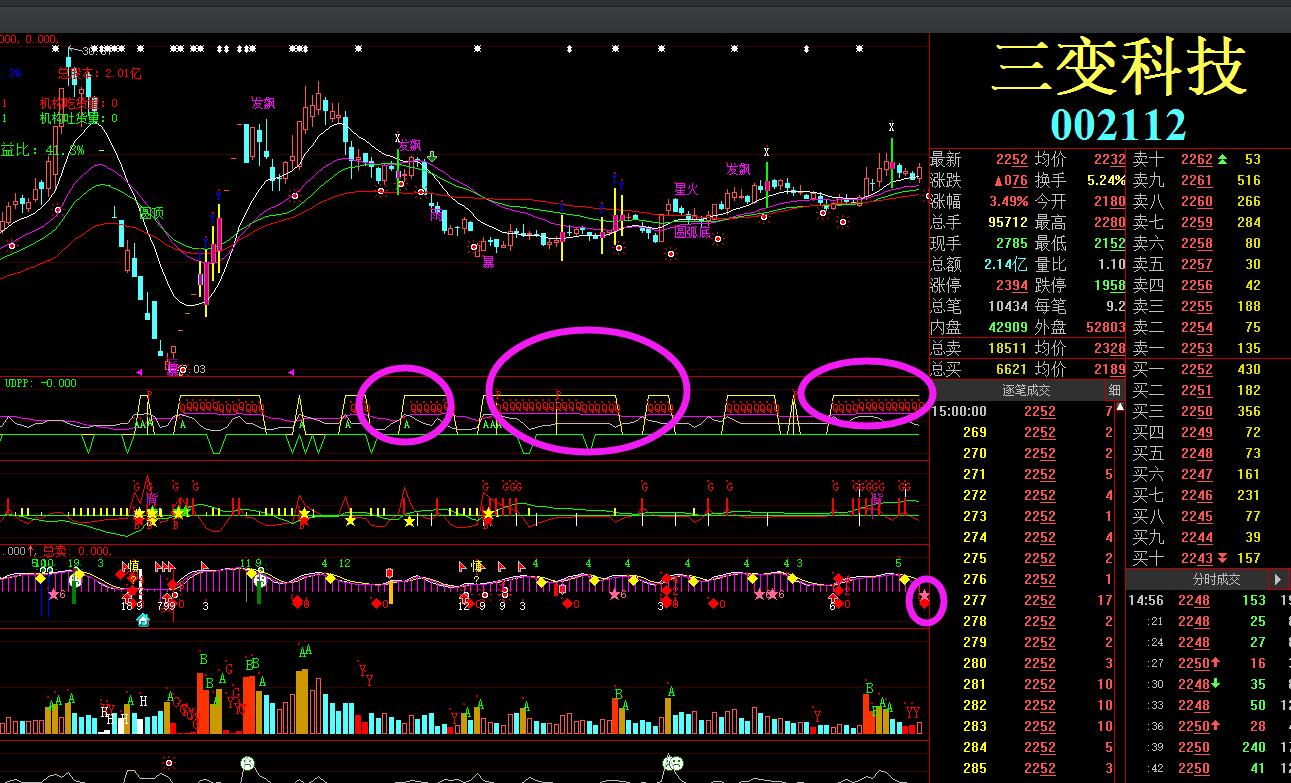Click the 买九 price 2244
Screen dimensions: 1291x783
point(1197,537)
